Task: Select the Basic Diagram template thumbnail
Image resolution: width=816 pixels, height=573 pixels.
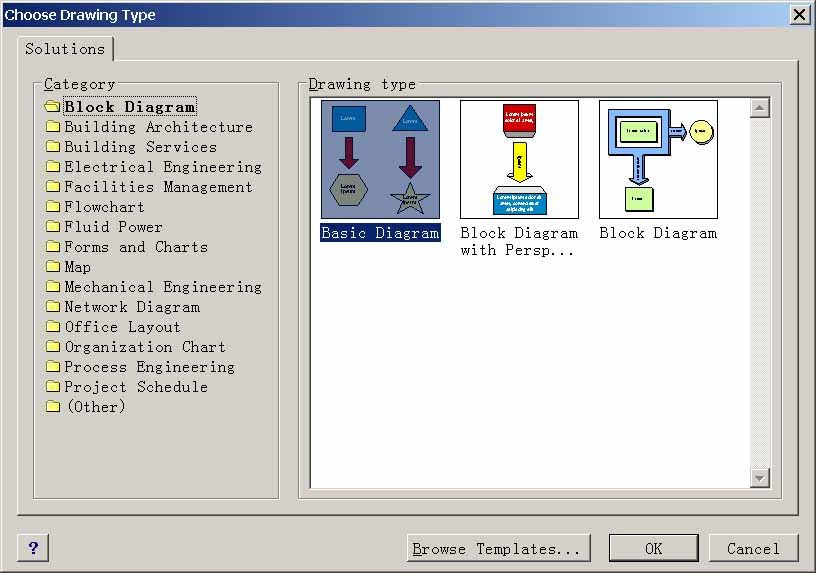Action: click(379, 159)
